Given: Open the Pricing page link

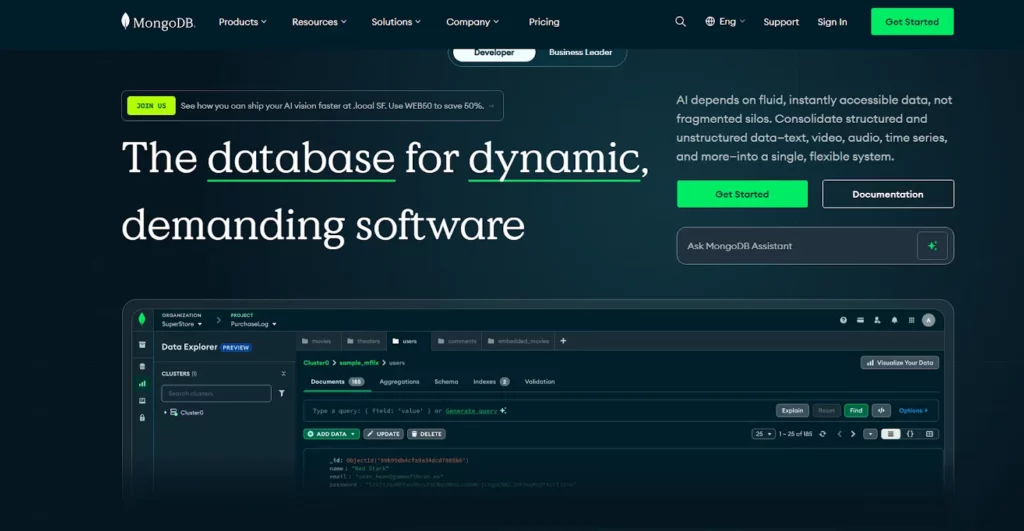Looking at the screenshot, I should [x=544, y=22].
